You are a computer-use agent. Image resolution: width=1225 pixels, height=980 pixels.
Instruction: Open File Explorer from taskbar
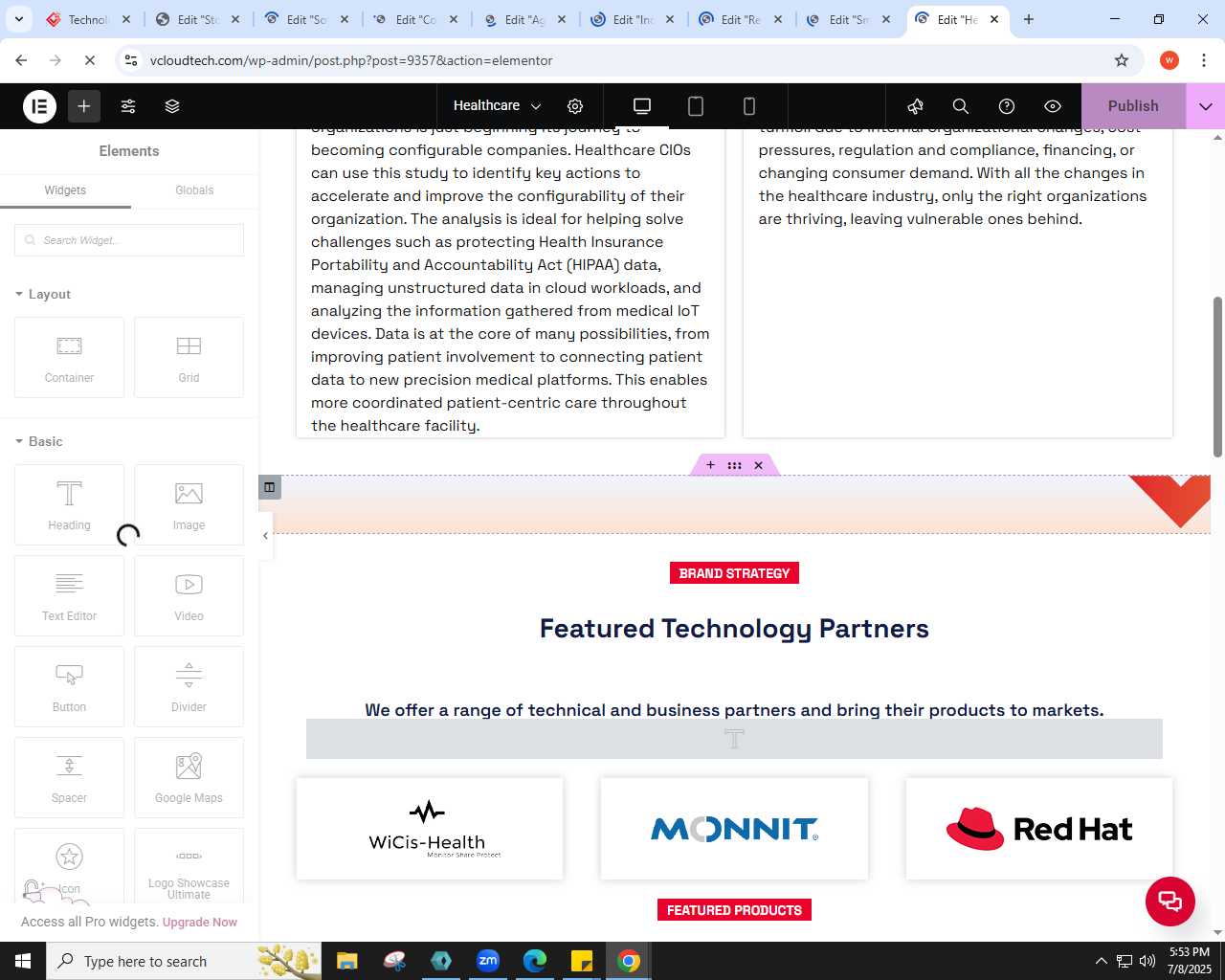point(347,961)
